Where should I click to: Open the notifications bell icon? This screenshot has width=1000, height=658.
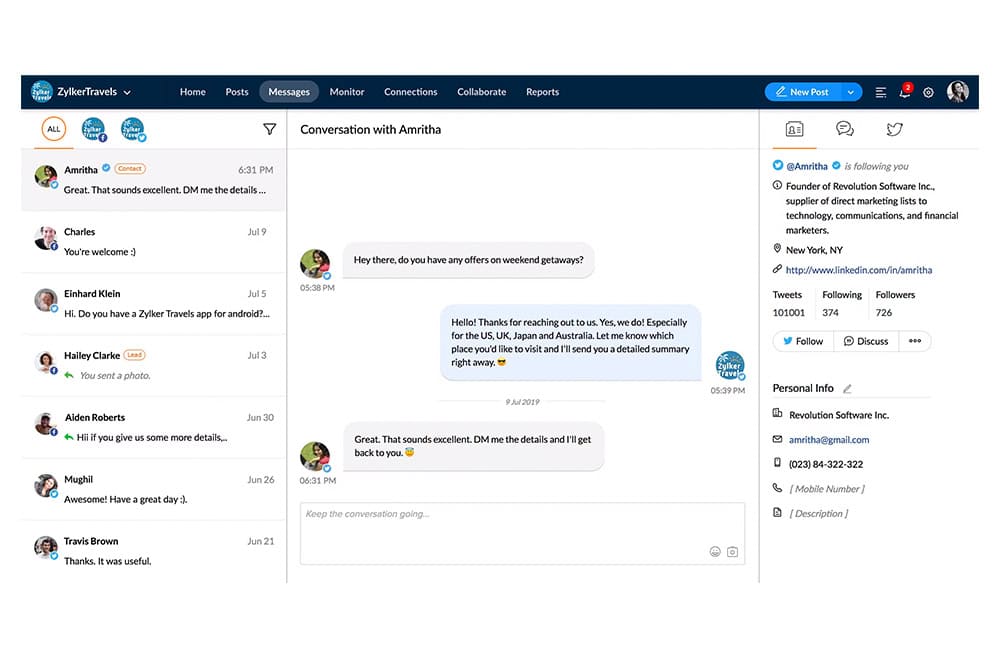[905, 92]
